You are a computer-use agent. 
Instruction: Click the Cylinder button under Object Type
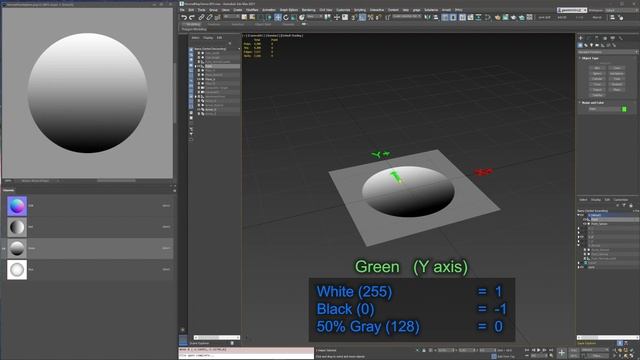pos(597,79)
